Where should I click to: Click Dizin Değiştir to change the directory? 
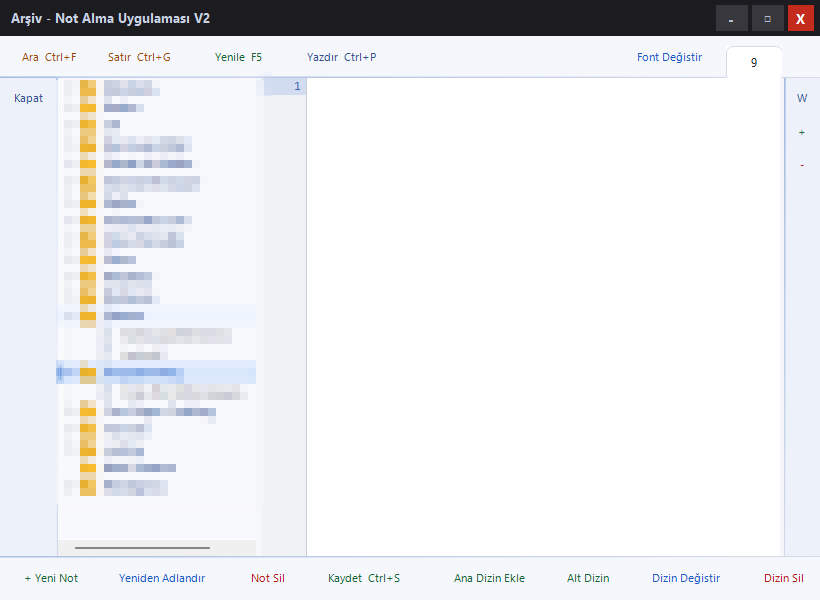(x=686, y=578)
